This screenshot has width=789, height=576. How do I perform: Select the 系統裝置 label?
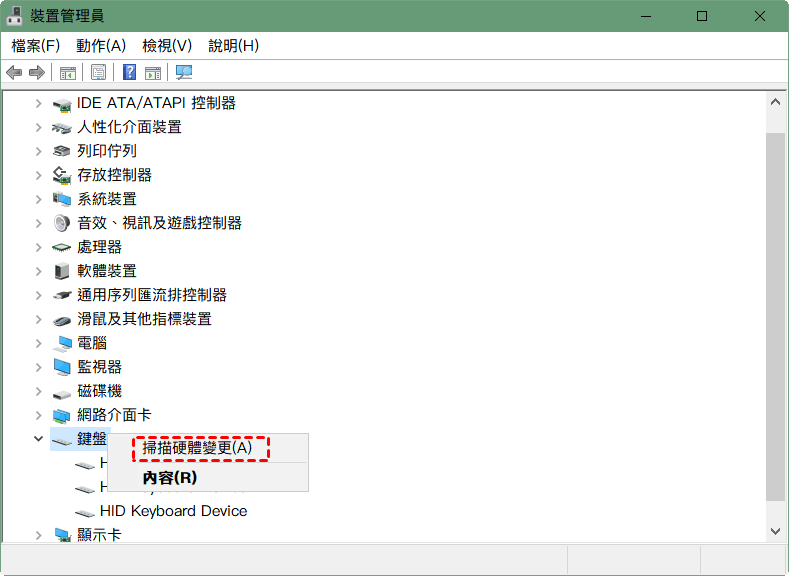pyautogui.click(x=107, y=199)
